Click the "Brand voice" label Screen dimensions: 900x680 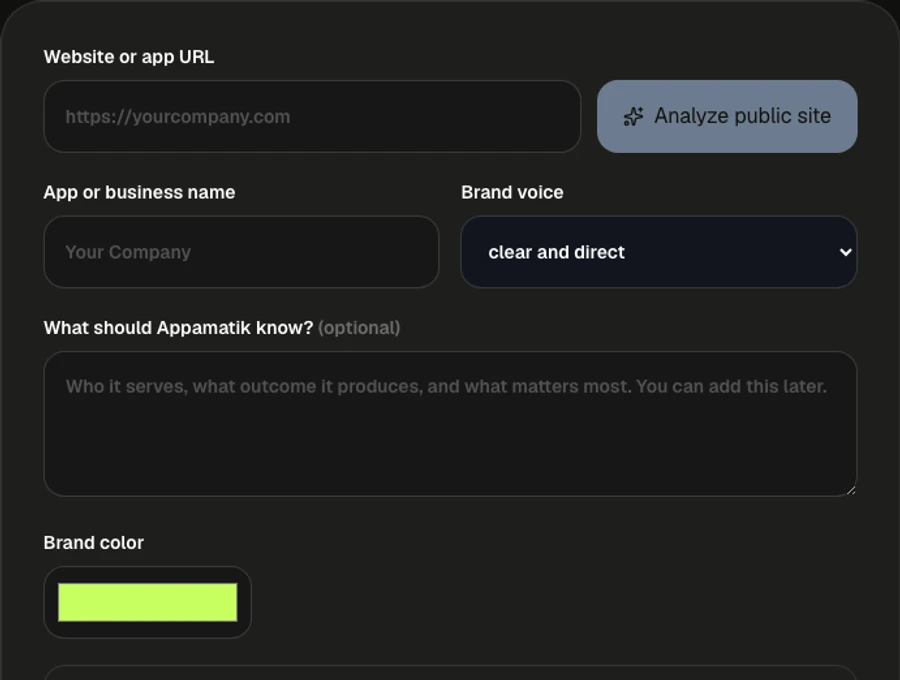(512, 192)
